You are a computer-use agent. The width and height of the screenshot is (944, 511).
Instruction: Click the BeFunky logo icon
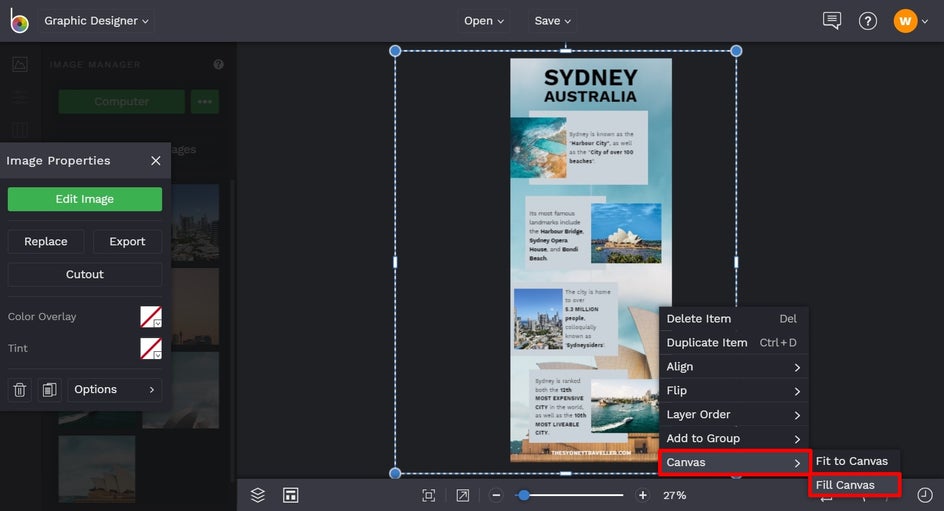19,21
